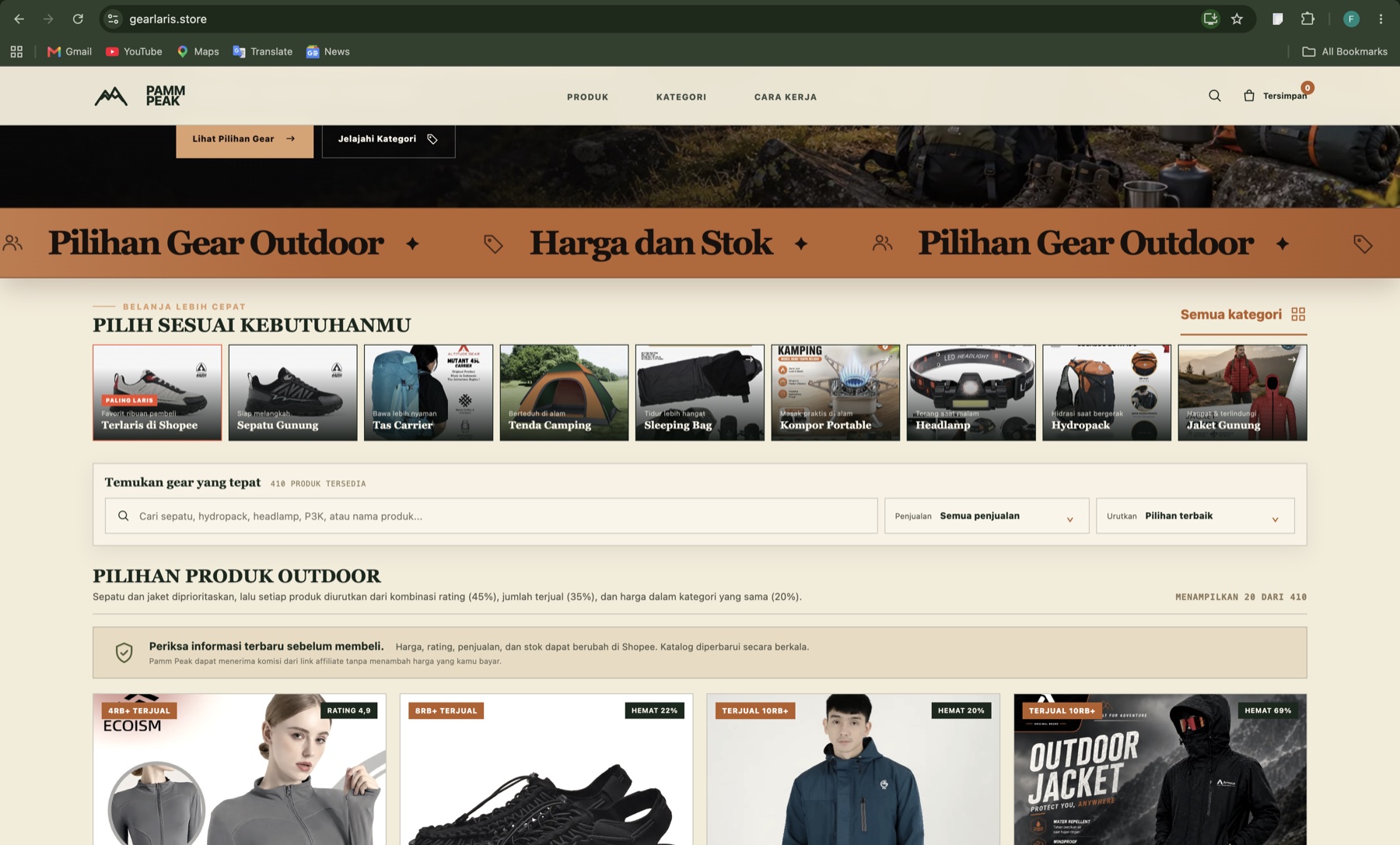Open the Chrome profile avatar

1351,19
